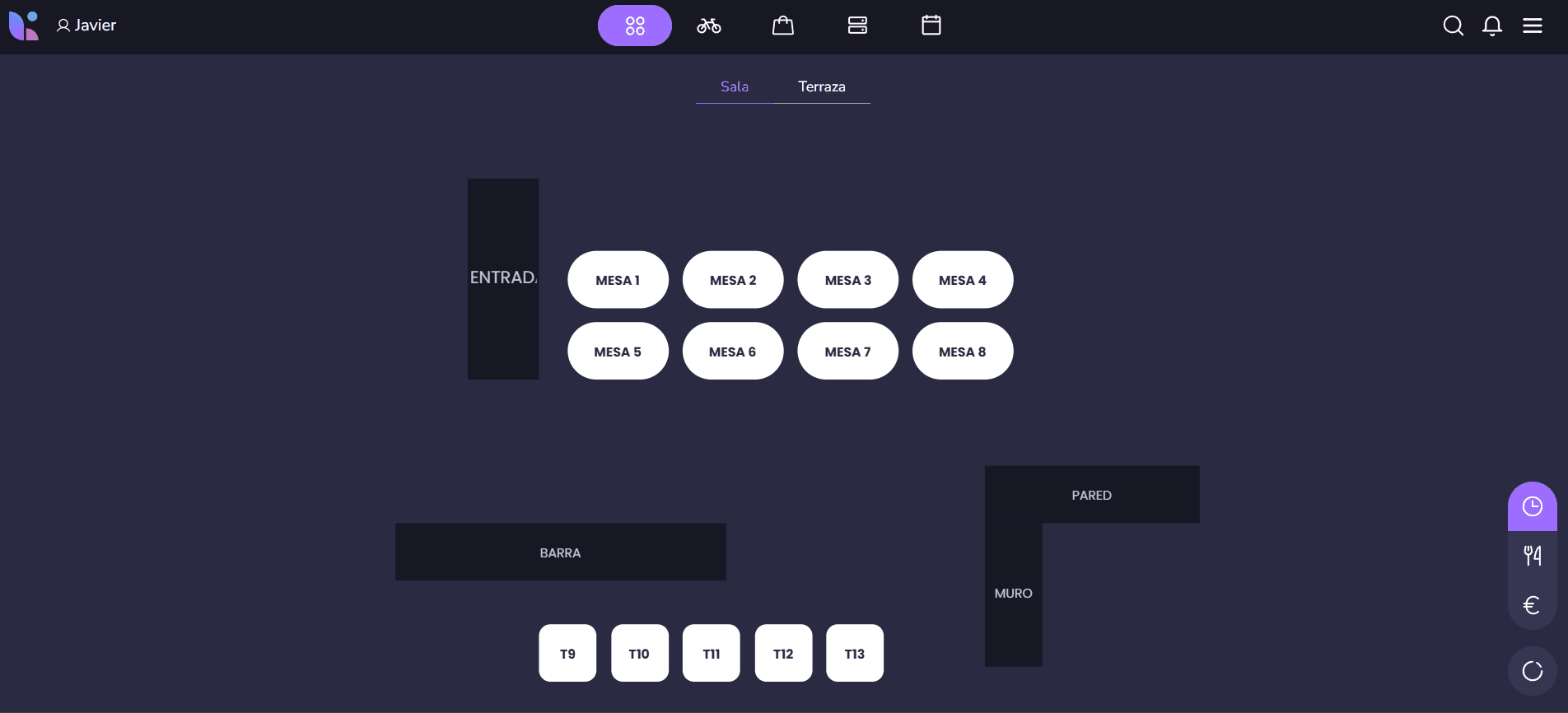Select the euro amount view icon
The width and height of the screenshot is (1568, 713).
(x=1532, y=605)
